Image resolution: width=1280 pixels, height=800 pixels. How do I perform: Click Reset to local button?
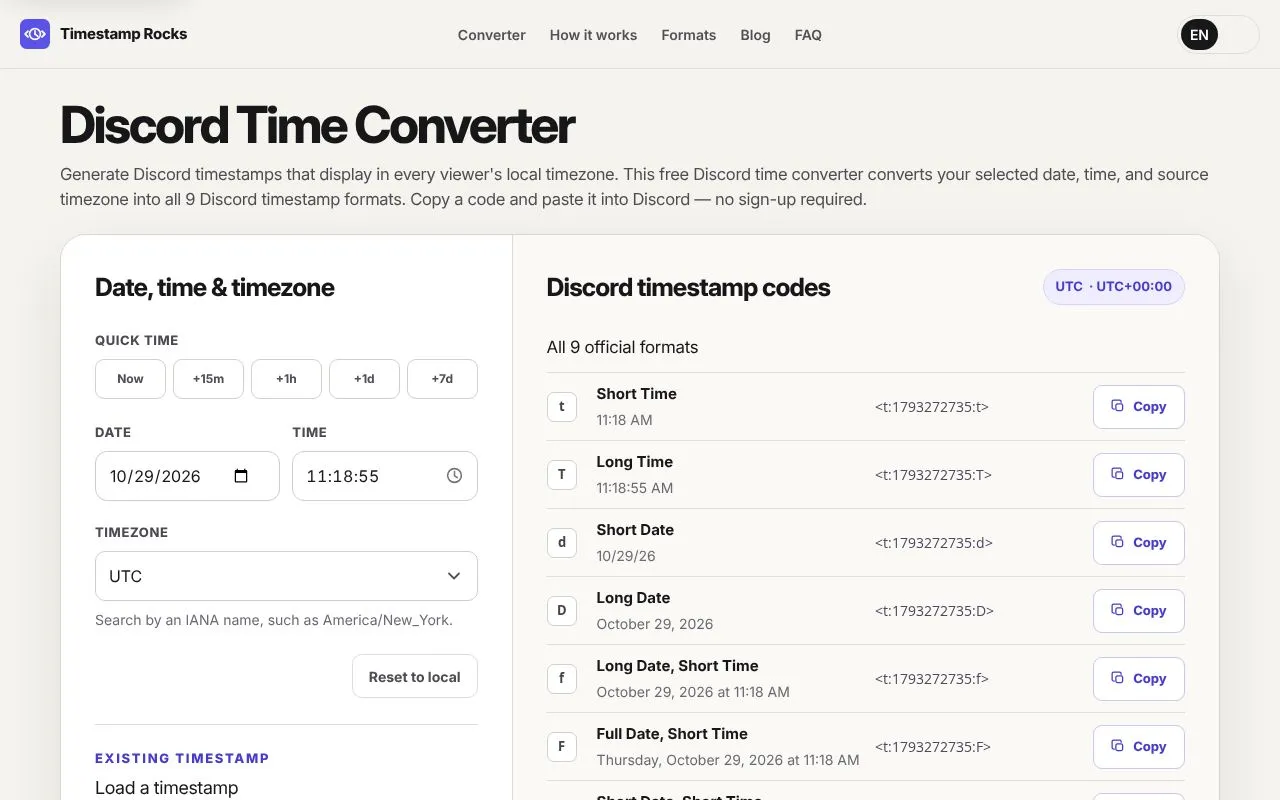[415, 677]
